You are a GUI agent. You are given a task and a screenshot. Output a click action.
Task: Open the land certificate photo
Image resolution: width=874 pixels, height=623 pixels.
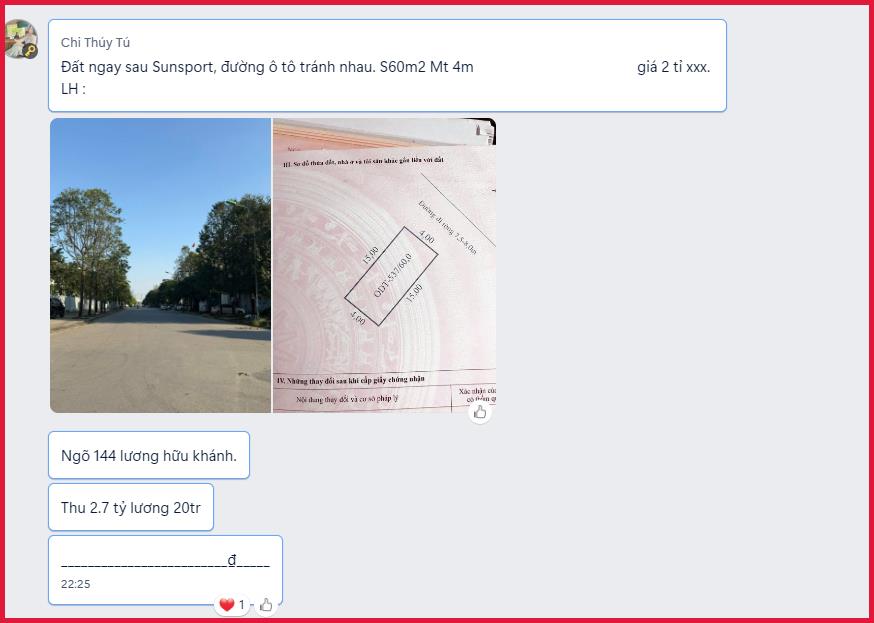pos(384,265)
